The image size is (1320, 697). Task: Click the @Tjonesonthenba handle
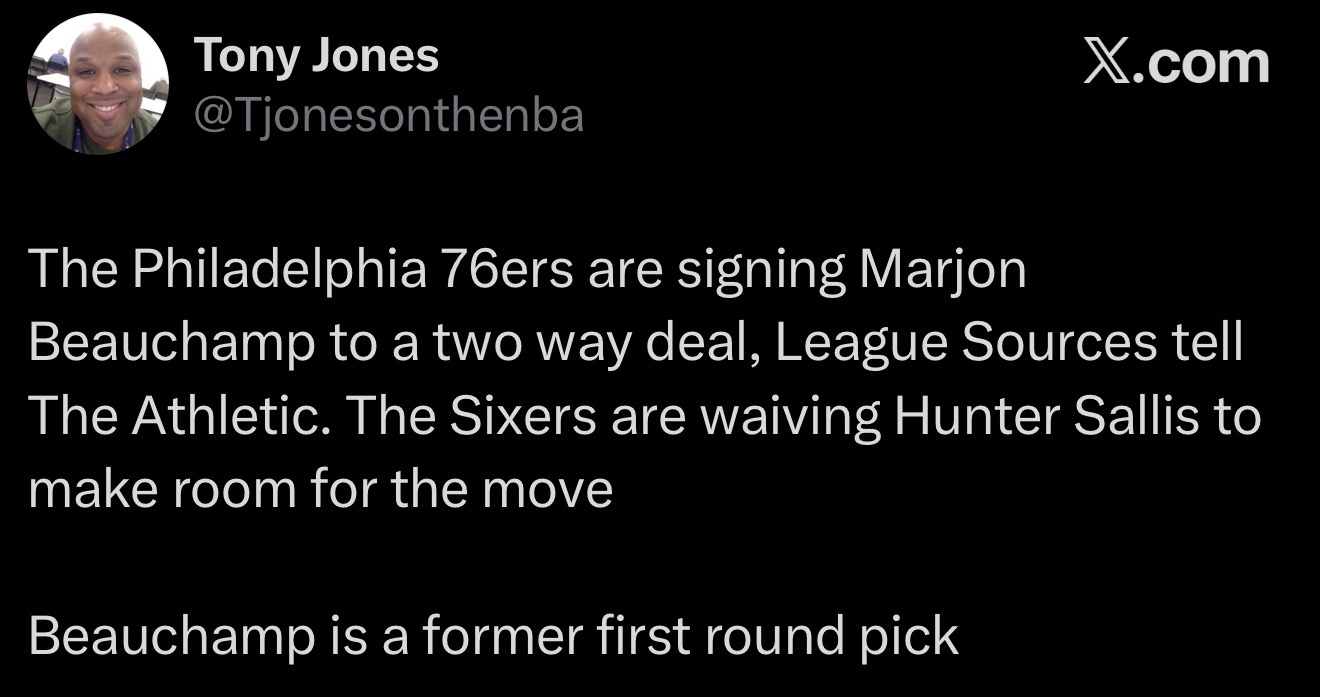click(x=388, y=117)
